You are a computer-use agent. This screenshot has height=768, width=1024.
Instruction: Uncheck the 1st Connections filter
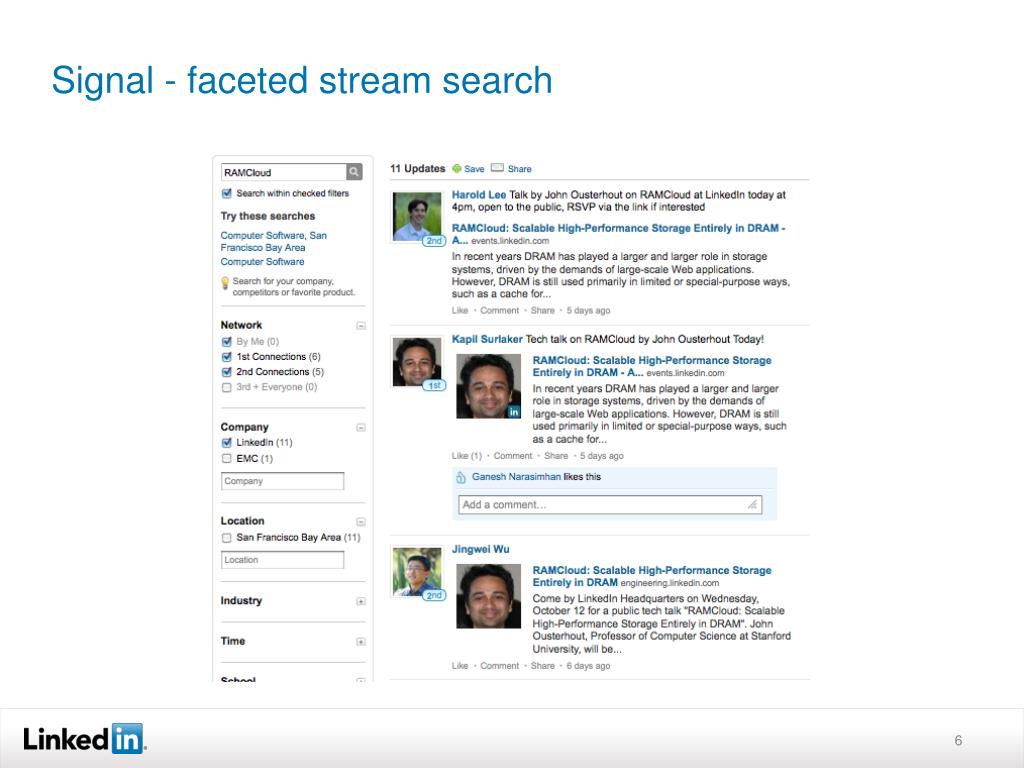pyautogui.click(x=227, y=357)
